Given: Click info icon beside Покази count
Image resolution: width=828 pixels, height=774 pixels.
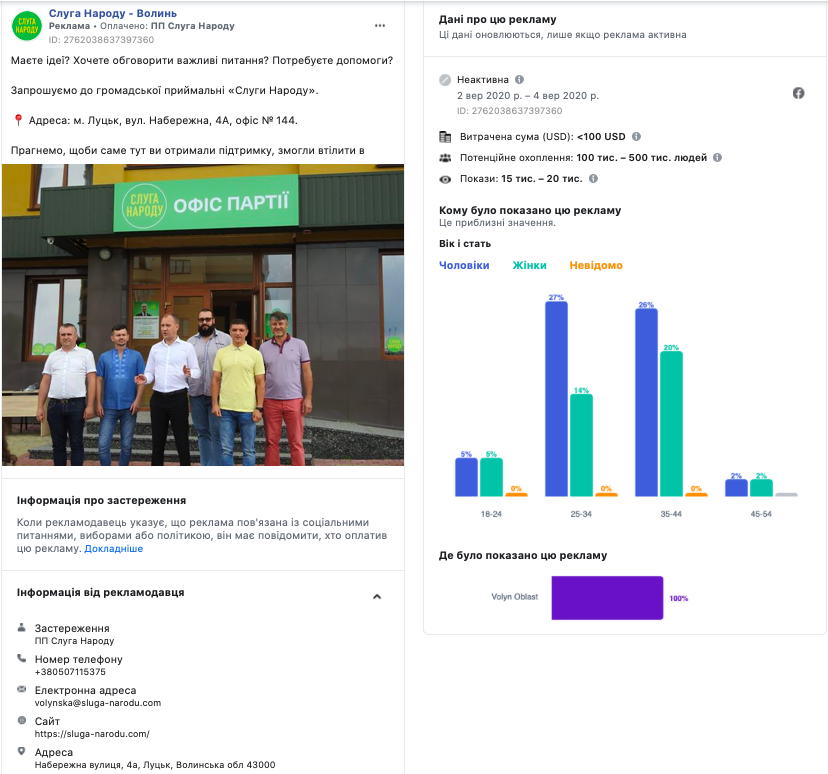Looking at the screenshot, I should (593, 179).
